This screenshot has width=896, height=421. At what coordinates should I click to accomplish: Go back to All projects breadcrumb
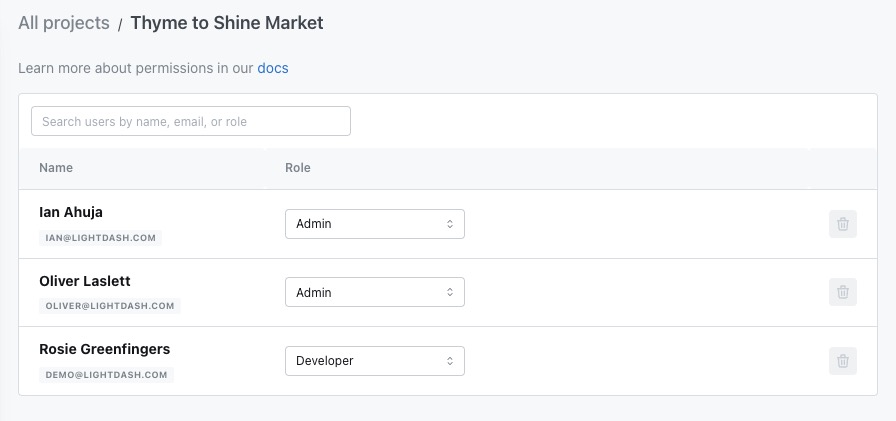[x=64, y=23]
